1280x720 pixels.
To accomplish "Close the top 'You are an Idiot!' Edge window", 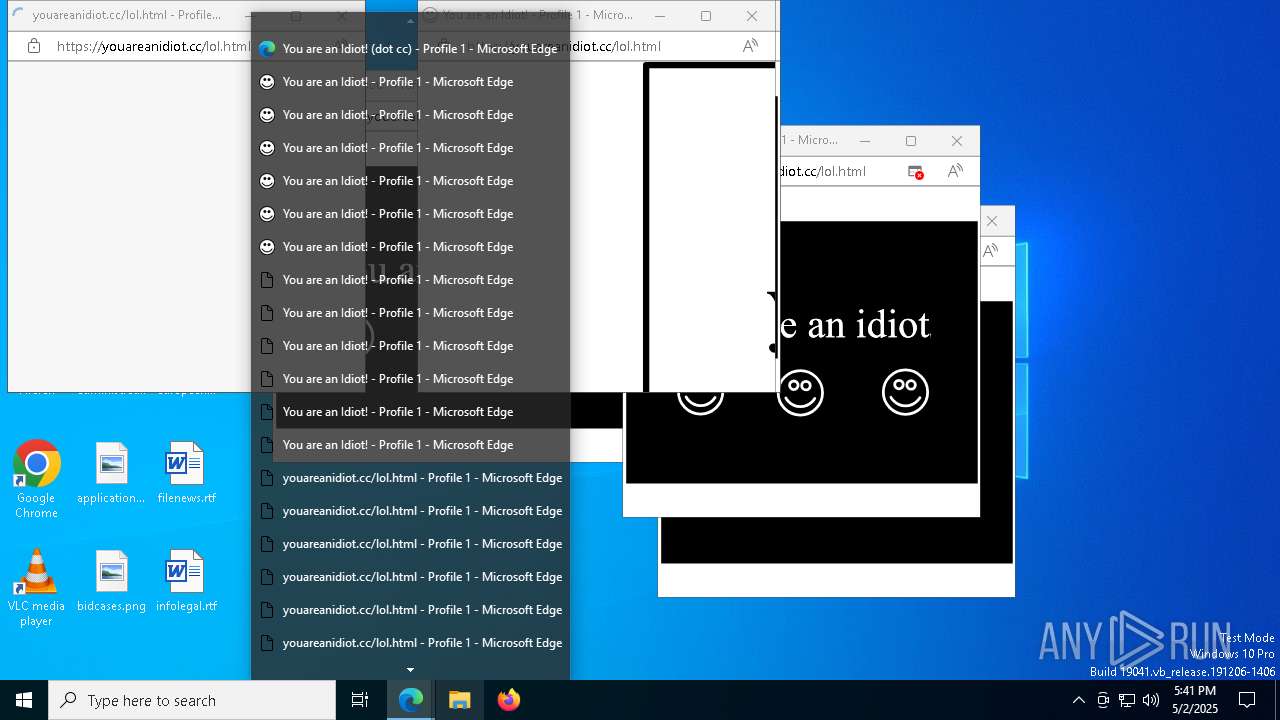I will (x=752, y=15).
